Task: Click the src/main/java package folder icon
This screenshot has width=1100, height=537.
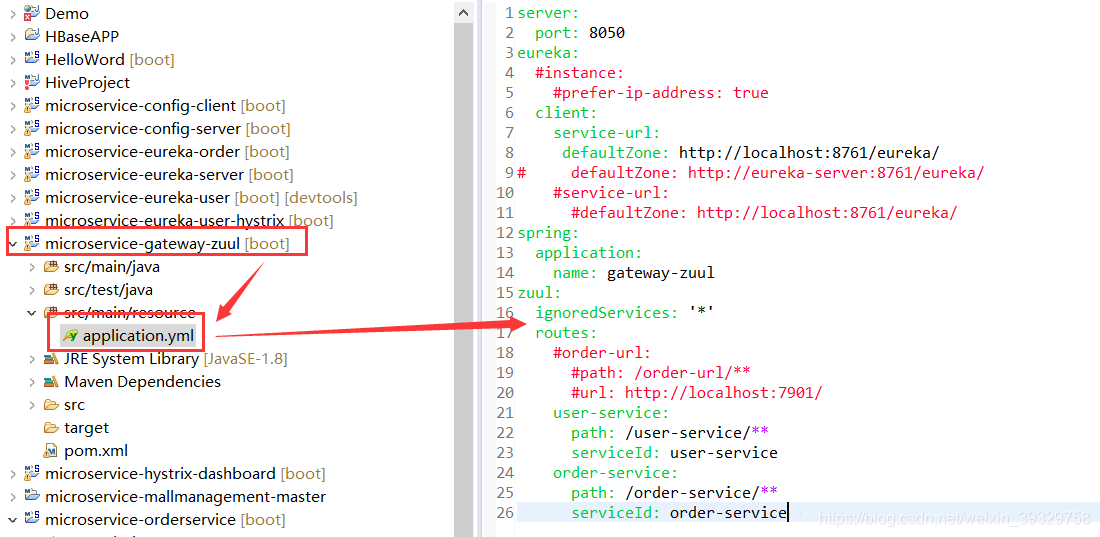Action: point(51,267)
